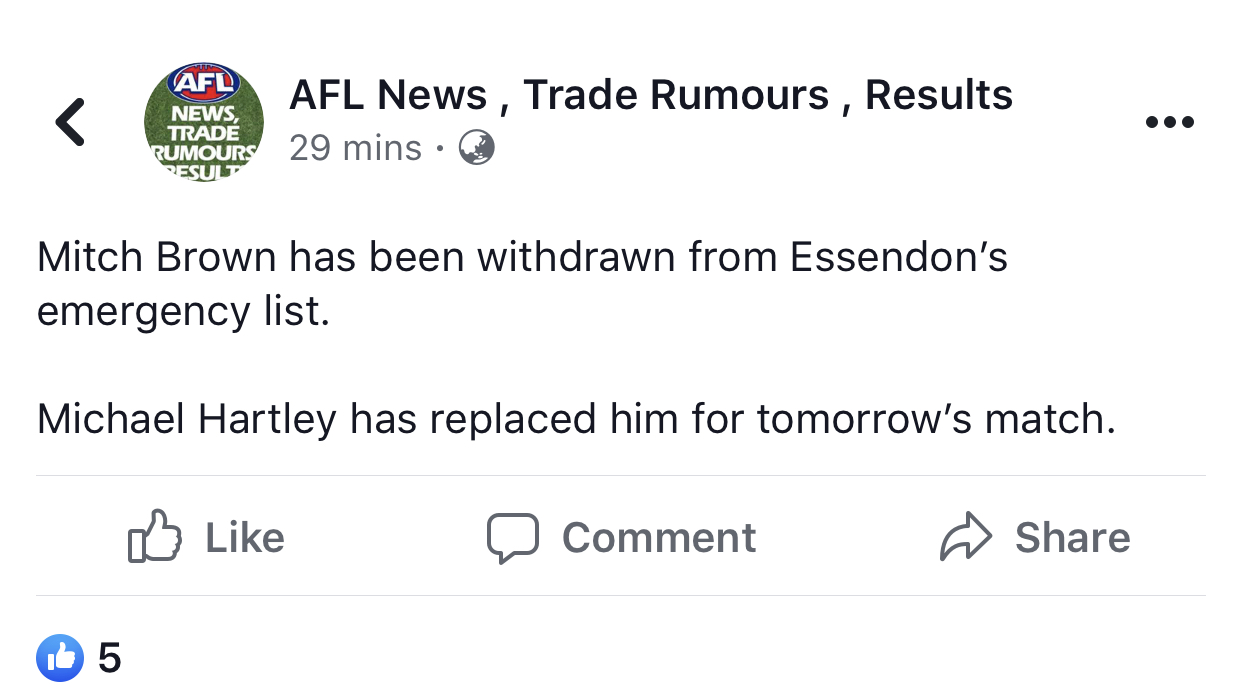Open the AFL News page profile picture
Screen dimensions: 1242x689
[x=204, y=122]
